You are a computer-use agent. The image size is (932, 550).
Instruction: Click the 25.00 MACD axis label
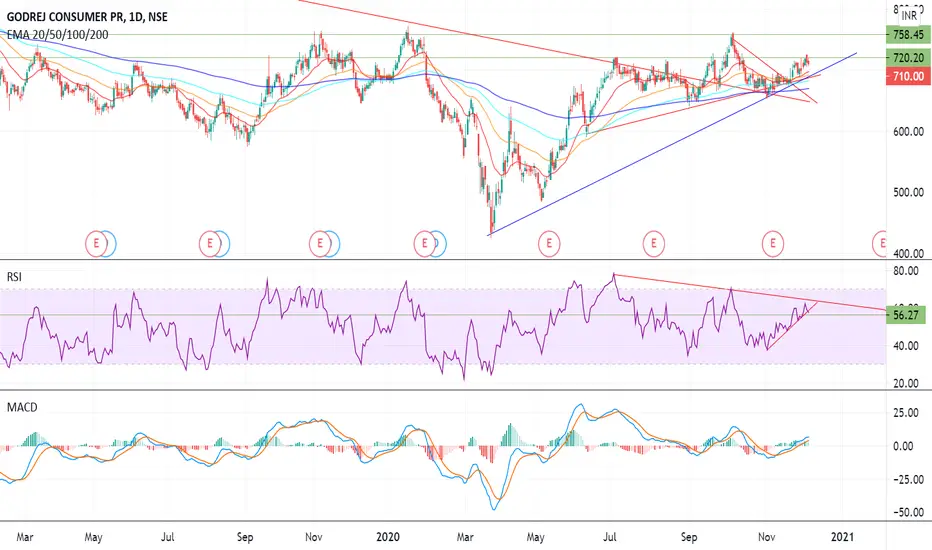tap(906, 413)
